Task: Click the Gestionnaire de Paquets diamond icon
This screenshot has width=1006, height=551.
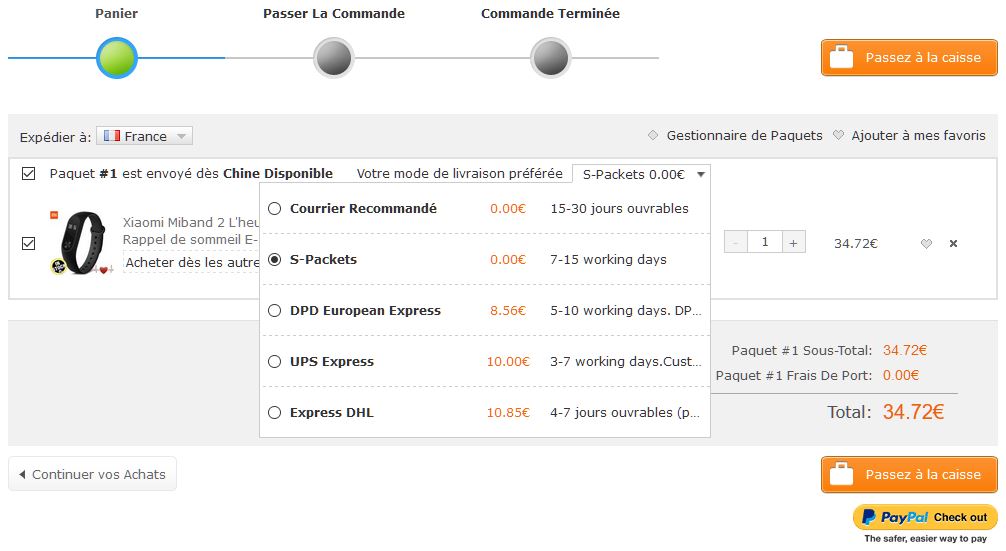Action: point(653,135)
